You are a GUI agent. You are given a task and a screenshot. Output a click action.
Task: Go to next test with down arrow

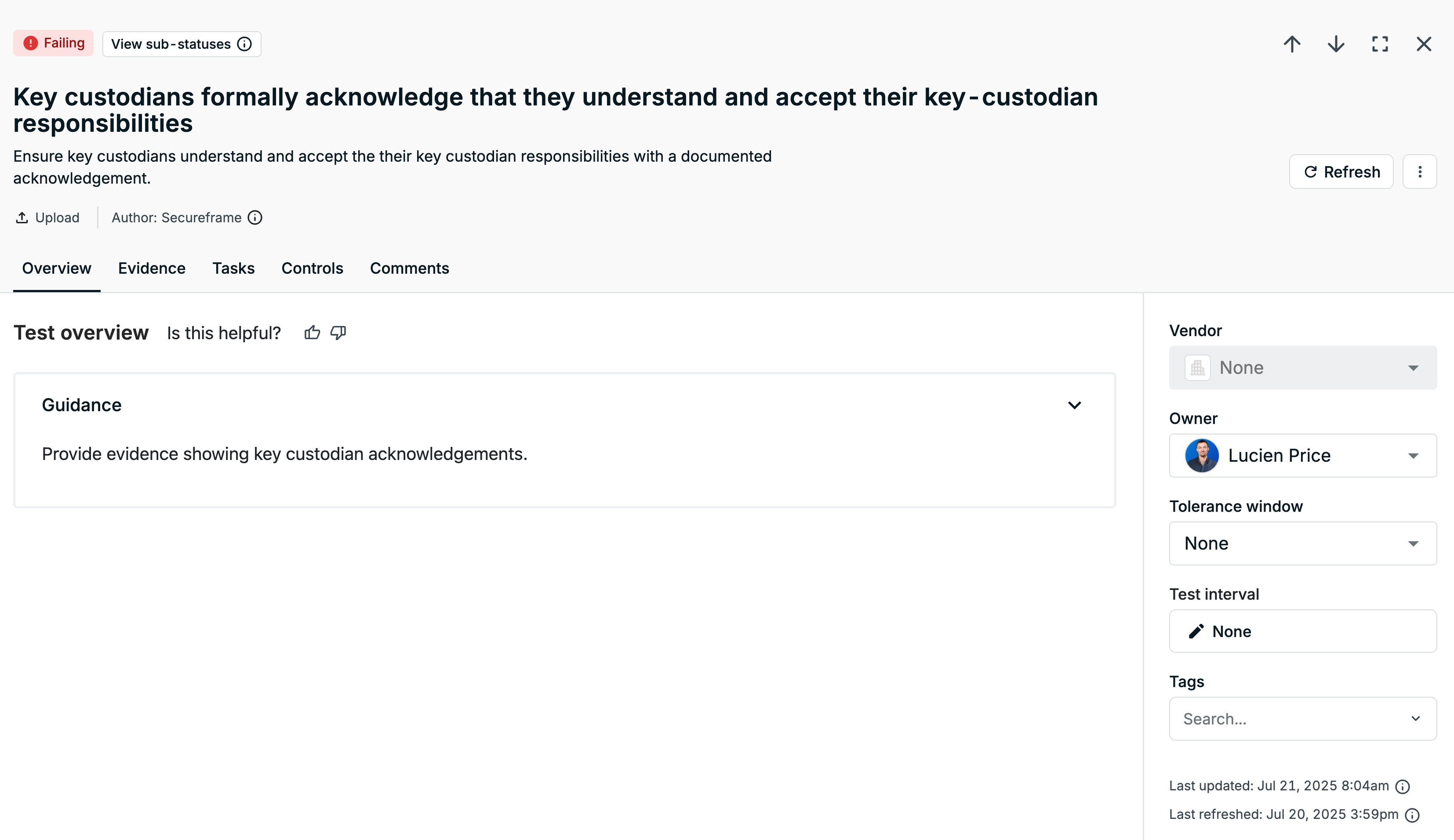tap(1336, 44)
